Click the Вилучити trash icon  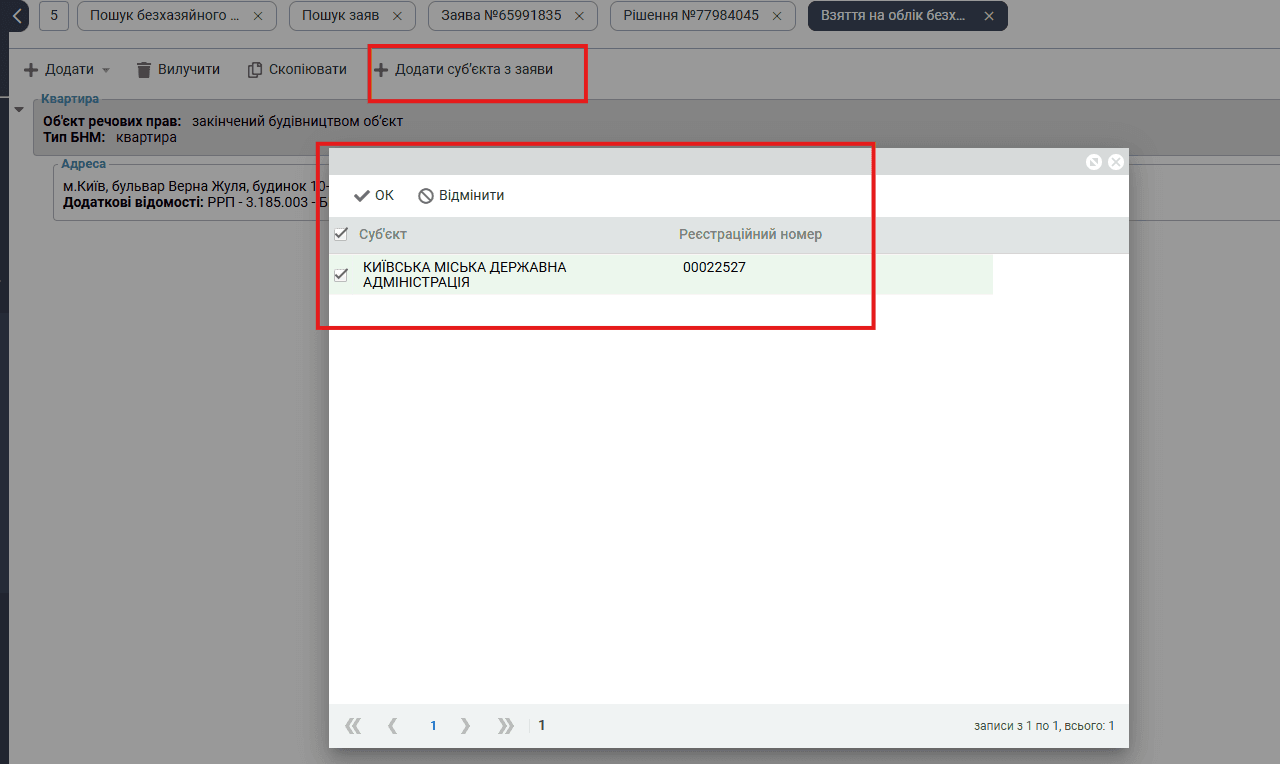[x=144, y=69]
